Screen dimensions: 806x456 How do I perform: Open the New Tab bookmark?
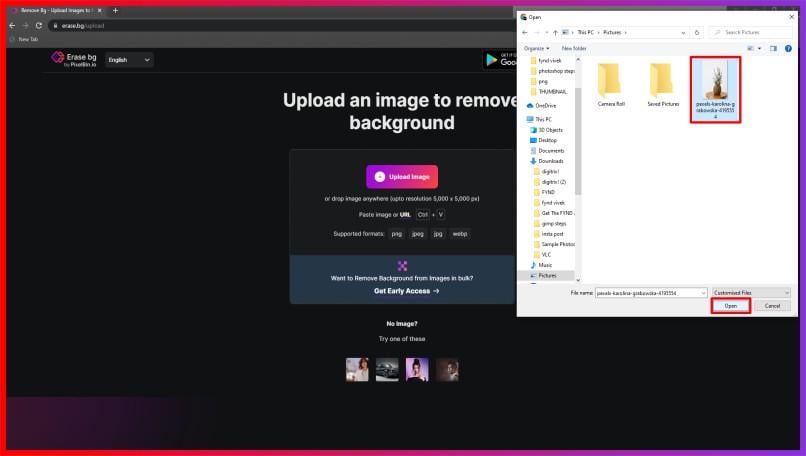[x=24, y=39]
